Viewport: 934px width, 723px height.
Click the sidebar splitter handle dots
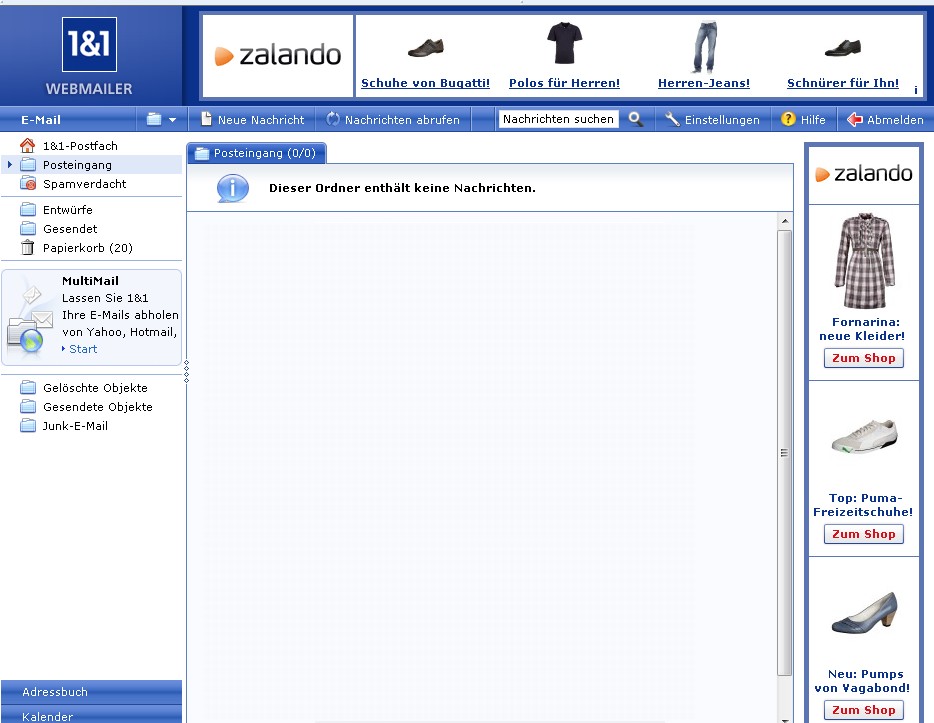(186, 371)
